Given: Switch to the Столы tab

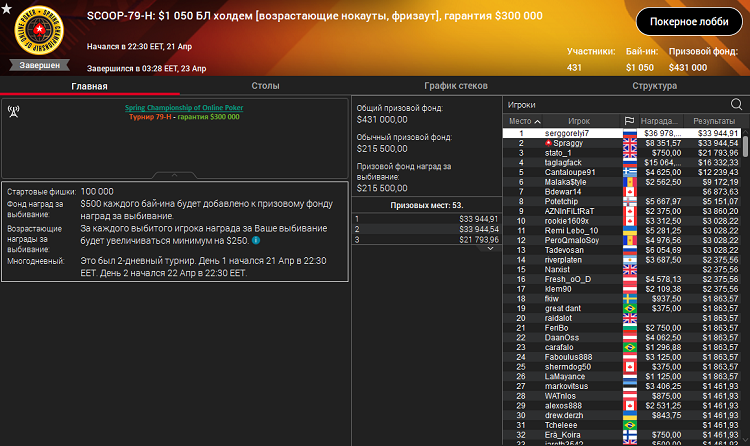Looking at the screenshot, I should tap(265, 86).
